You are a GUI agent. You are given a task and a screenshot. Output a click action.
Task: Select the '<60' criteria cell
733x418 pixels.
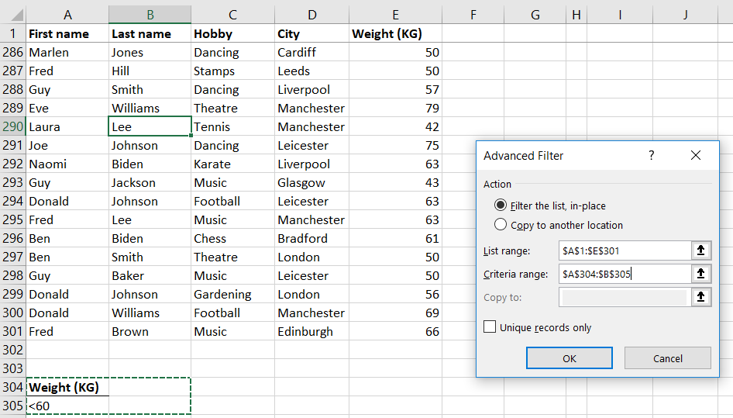point(67,405)
